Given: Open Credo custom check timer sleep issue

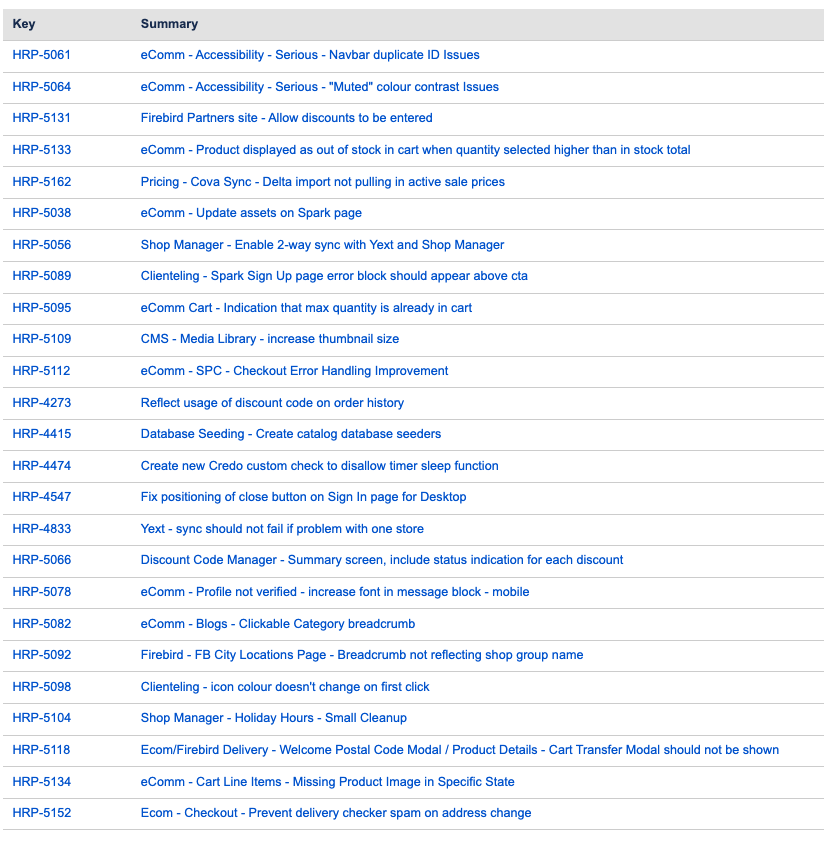Looking at the screenshot, I should [319, 466].
